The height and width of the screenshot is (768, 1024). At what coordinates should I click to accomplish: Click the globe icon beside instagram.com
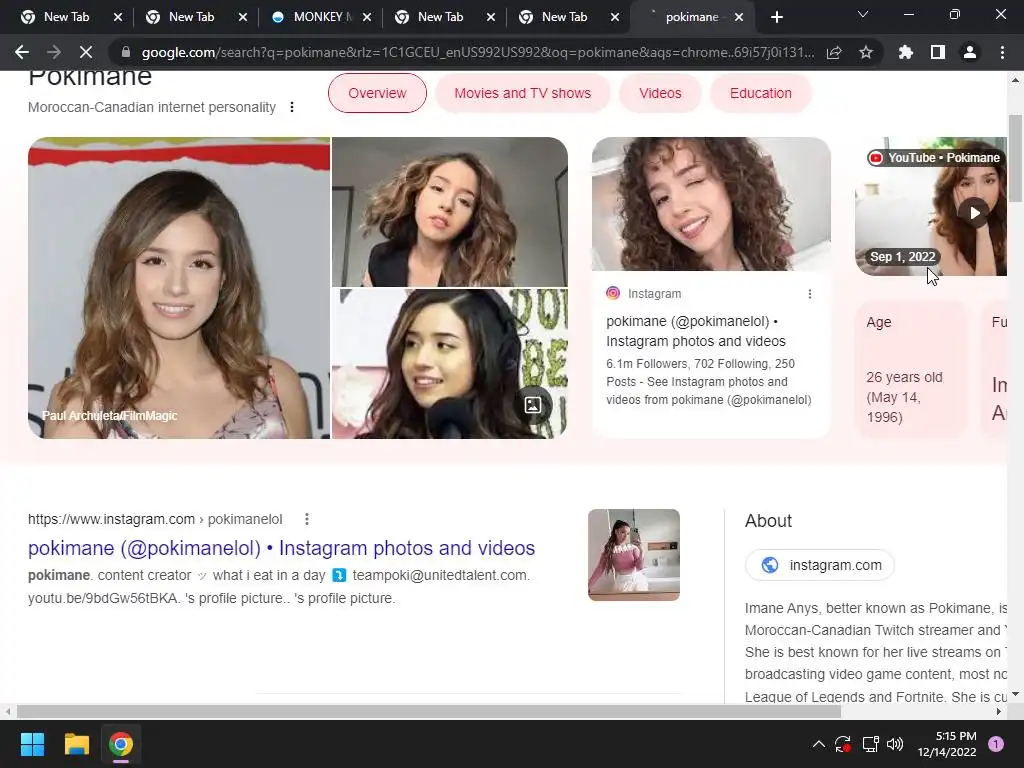770,565
